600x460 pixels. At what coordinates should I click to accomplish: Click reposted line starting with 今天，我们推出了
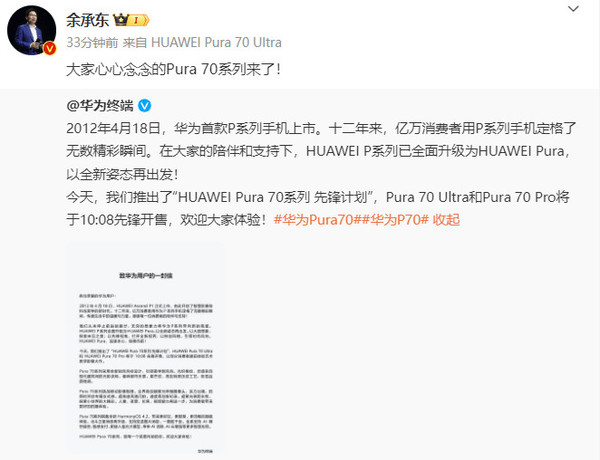click(x=318, y=197)
